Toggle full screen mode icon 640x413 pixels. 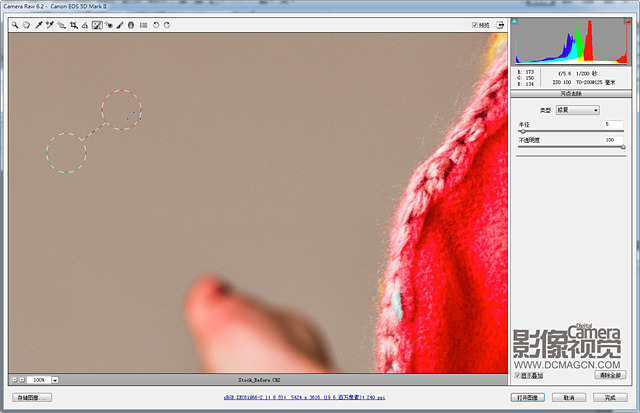click(500, 25)
